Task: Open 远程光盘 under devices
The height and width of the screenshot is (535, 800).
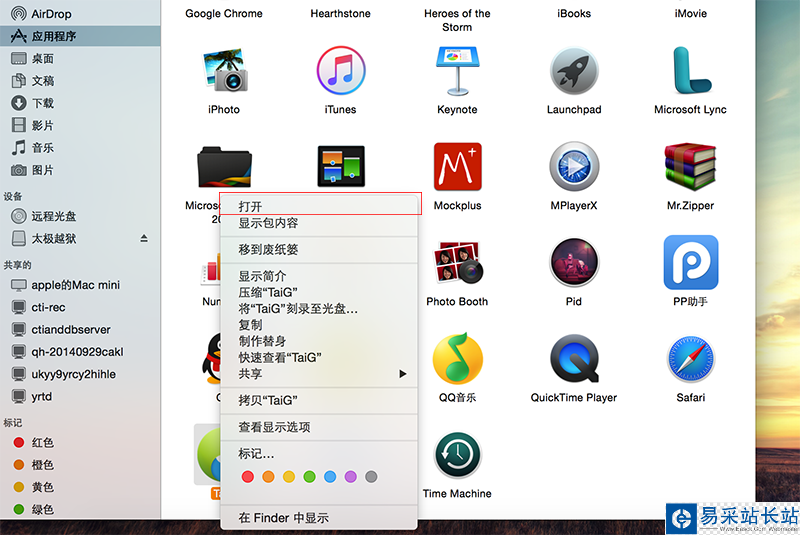Action: pyautogui.click(x=80, y=216)
